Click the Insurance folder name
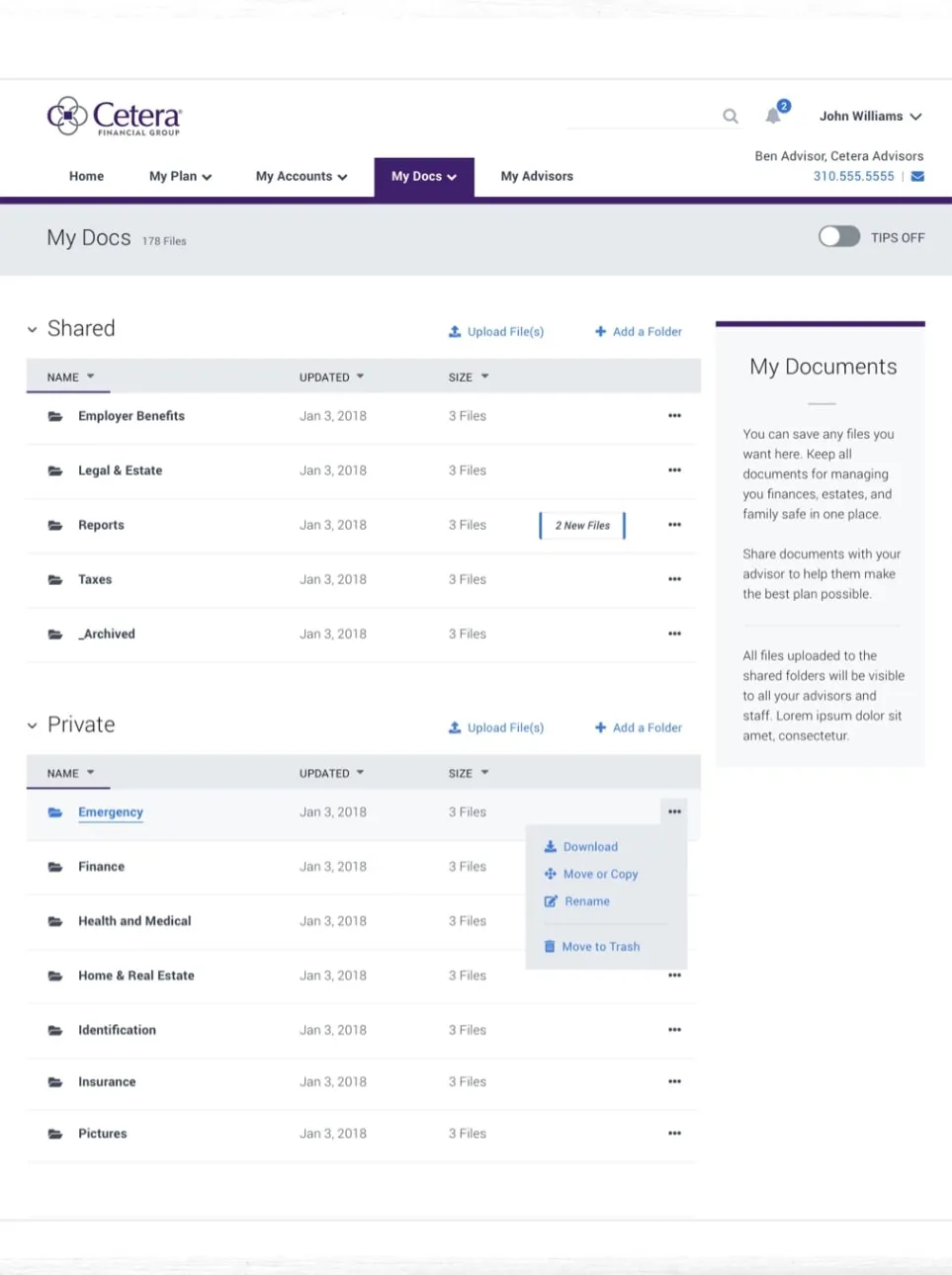 click(x=107, y=1082)
